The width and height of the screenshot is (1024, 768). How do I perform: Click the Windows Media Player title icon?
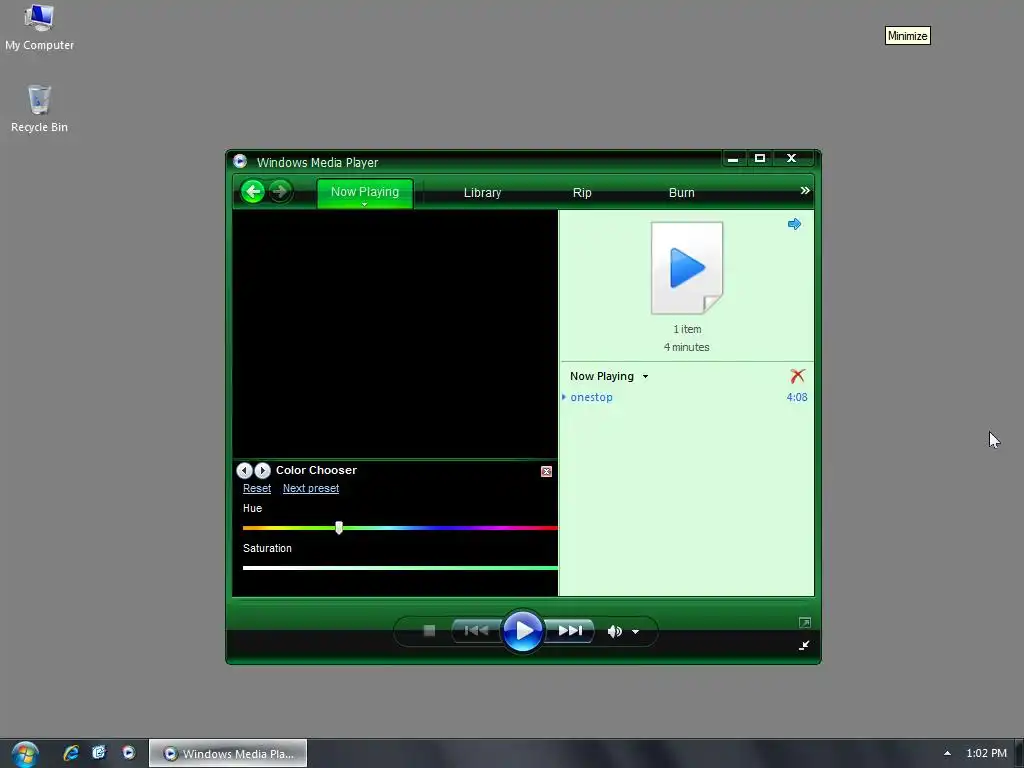(240, 161)
